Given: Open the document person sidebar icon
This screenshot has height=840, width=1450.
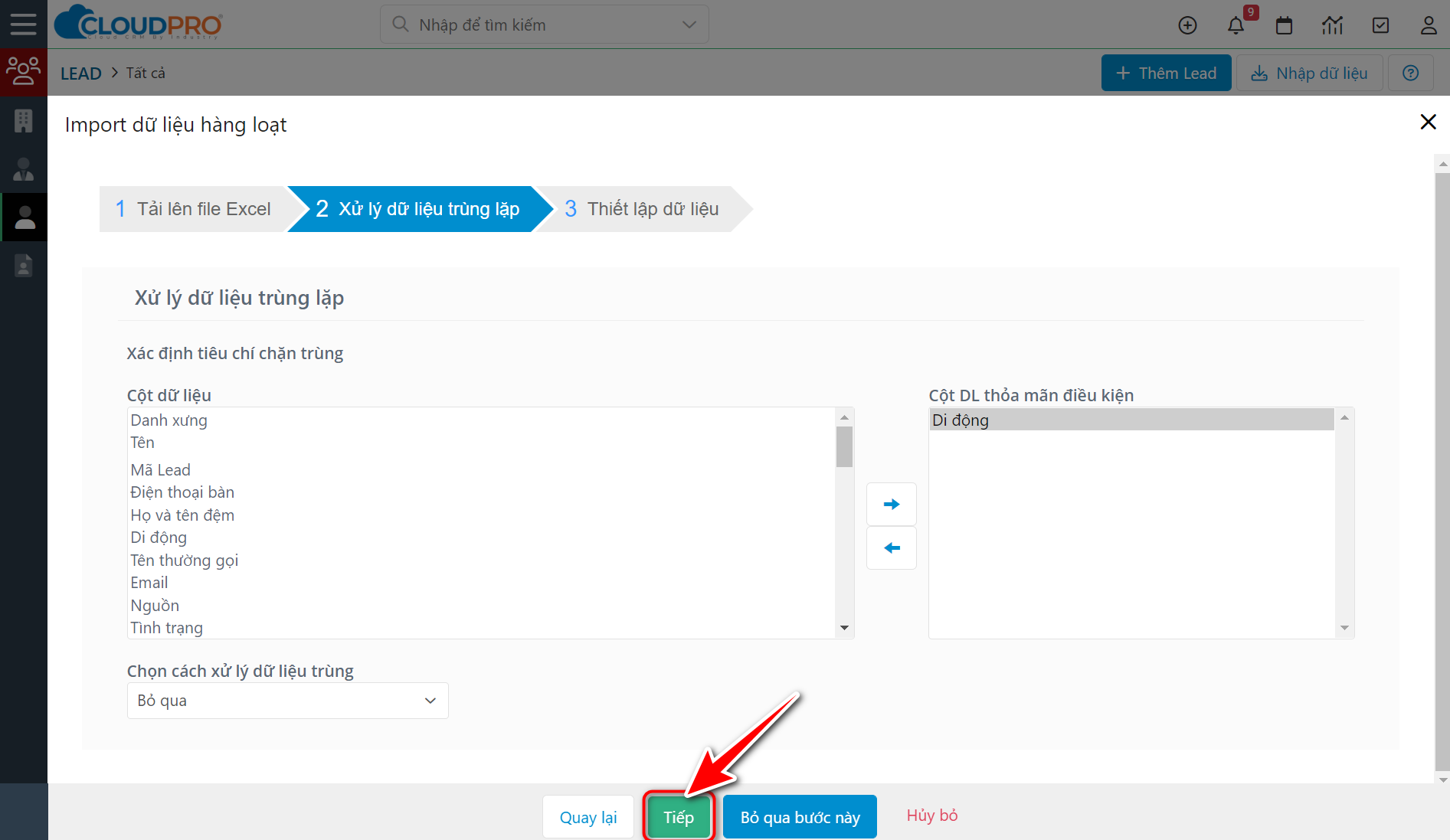Looking at the screenshot, I should [x=24, y=265].
